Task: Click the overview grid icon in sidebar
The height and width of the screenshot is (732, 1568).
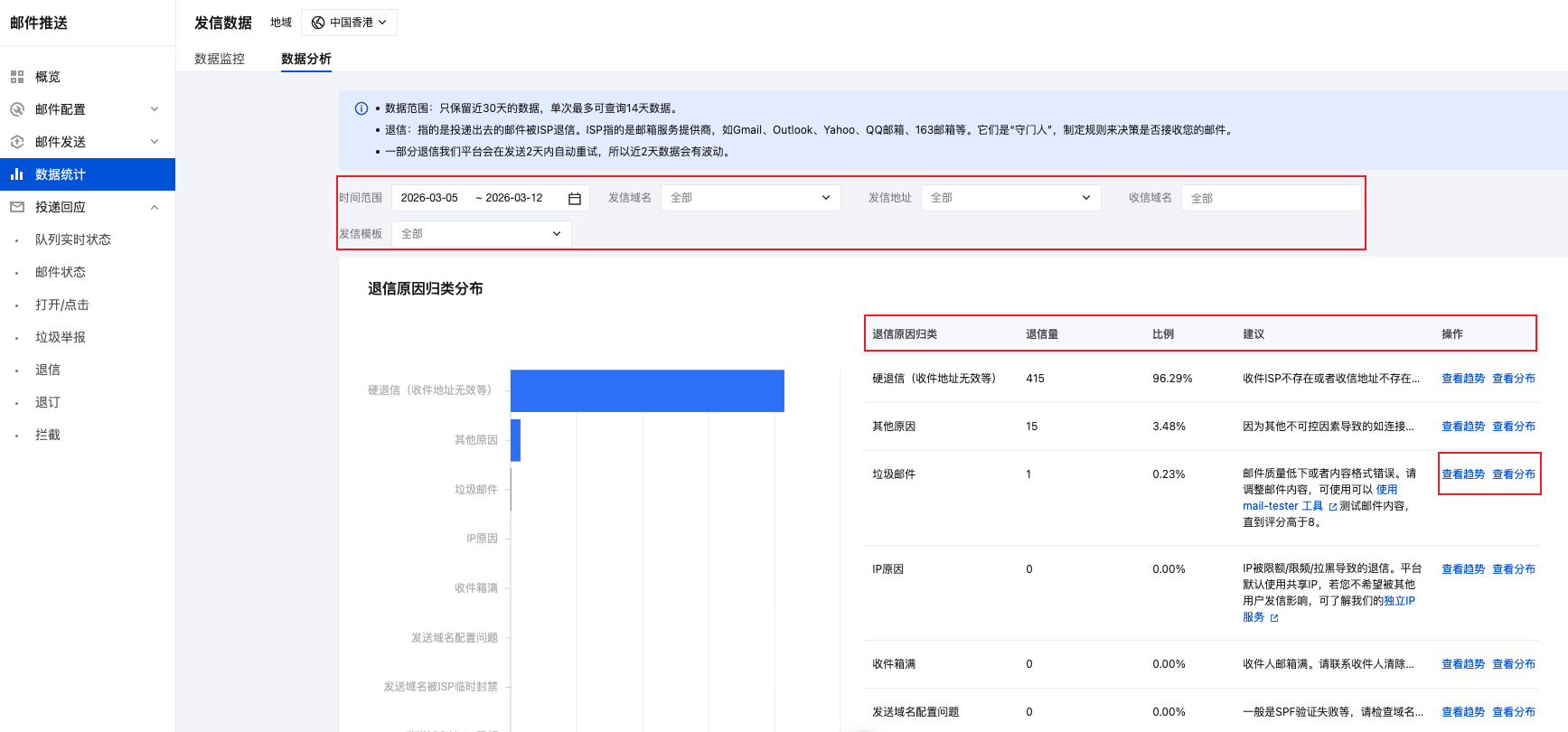Action: [x=17, y=77]
